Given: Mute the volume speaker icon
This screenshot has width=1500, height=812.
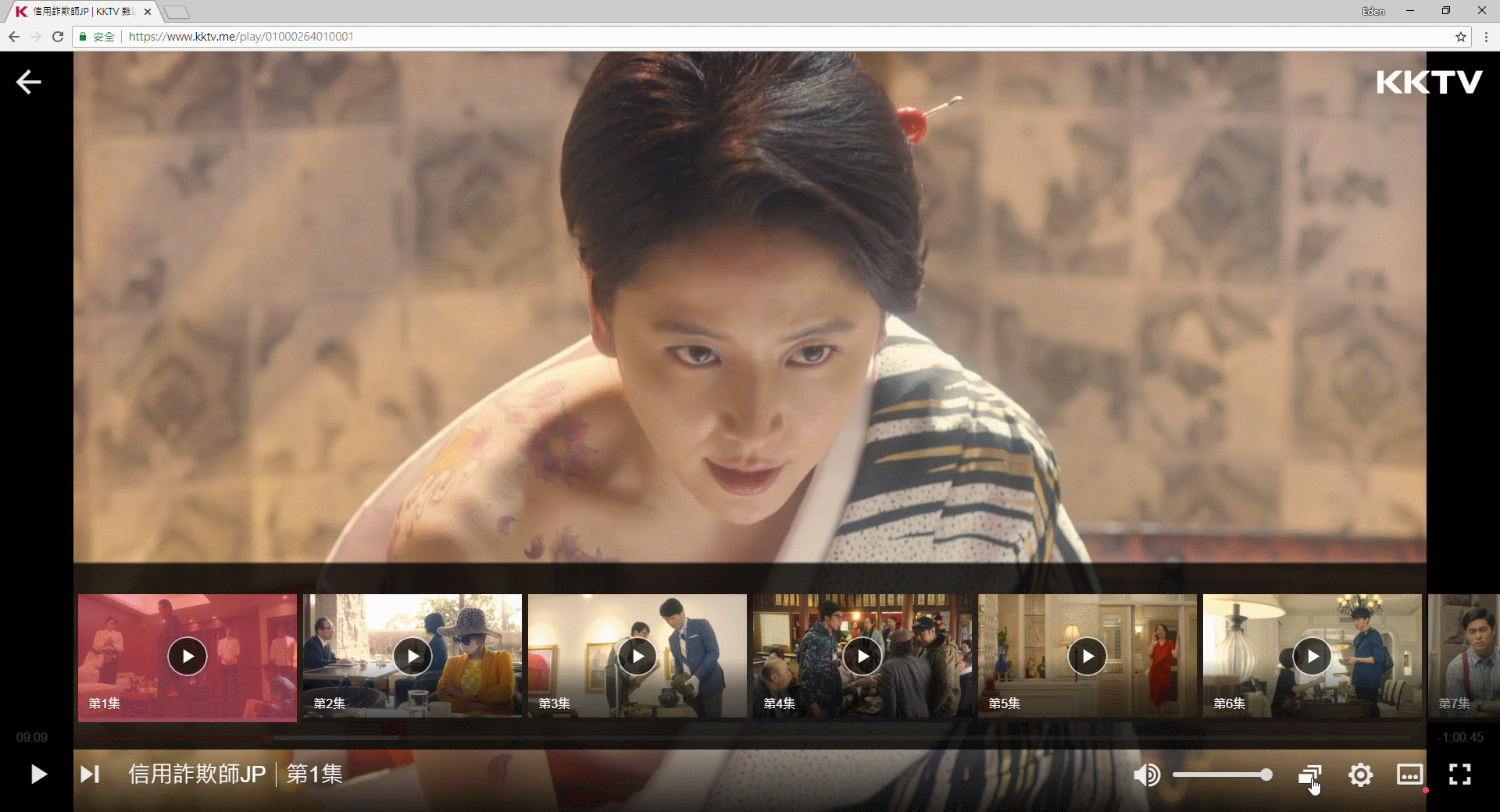Looking at the screenshot, I should (x=1146, y=775).
